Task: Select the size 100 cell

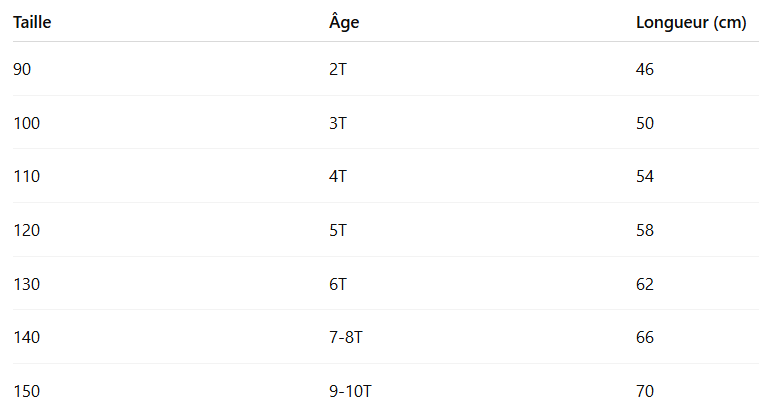Action: pos(27,123)
